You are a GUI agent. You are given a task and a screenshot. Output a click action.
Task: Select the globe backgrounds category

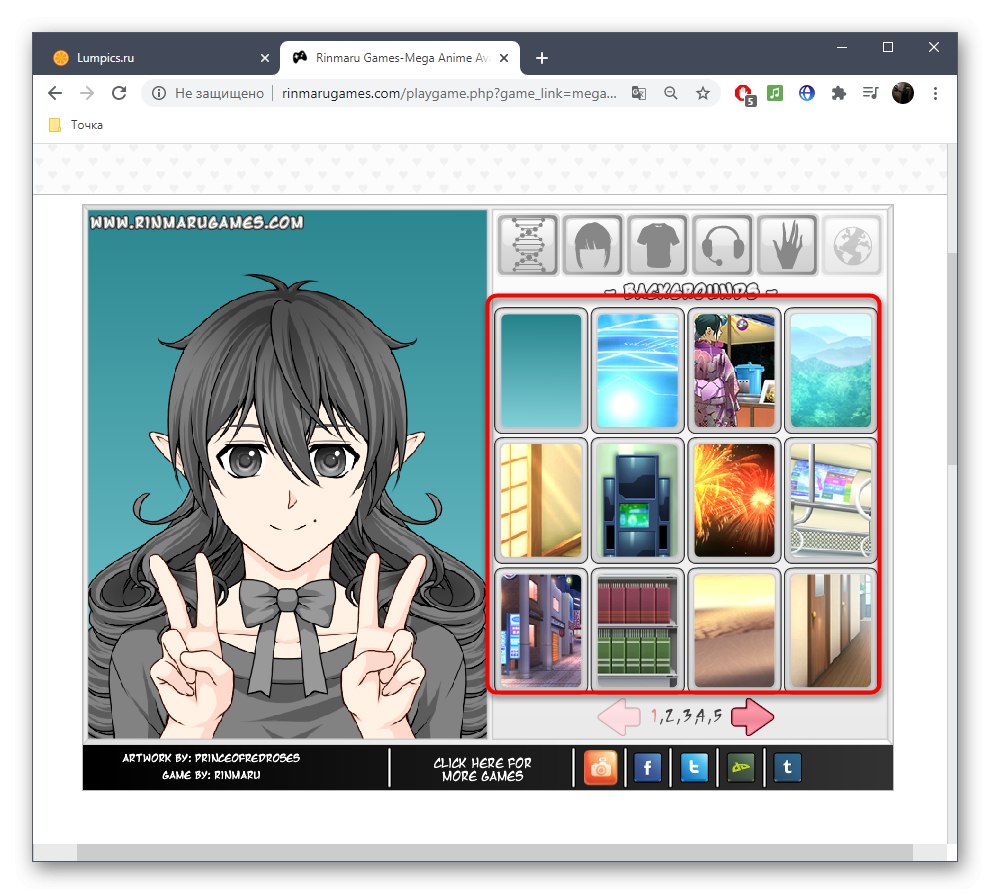click(852, 245)
